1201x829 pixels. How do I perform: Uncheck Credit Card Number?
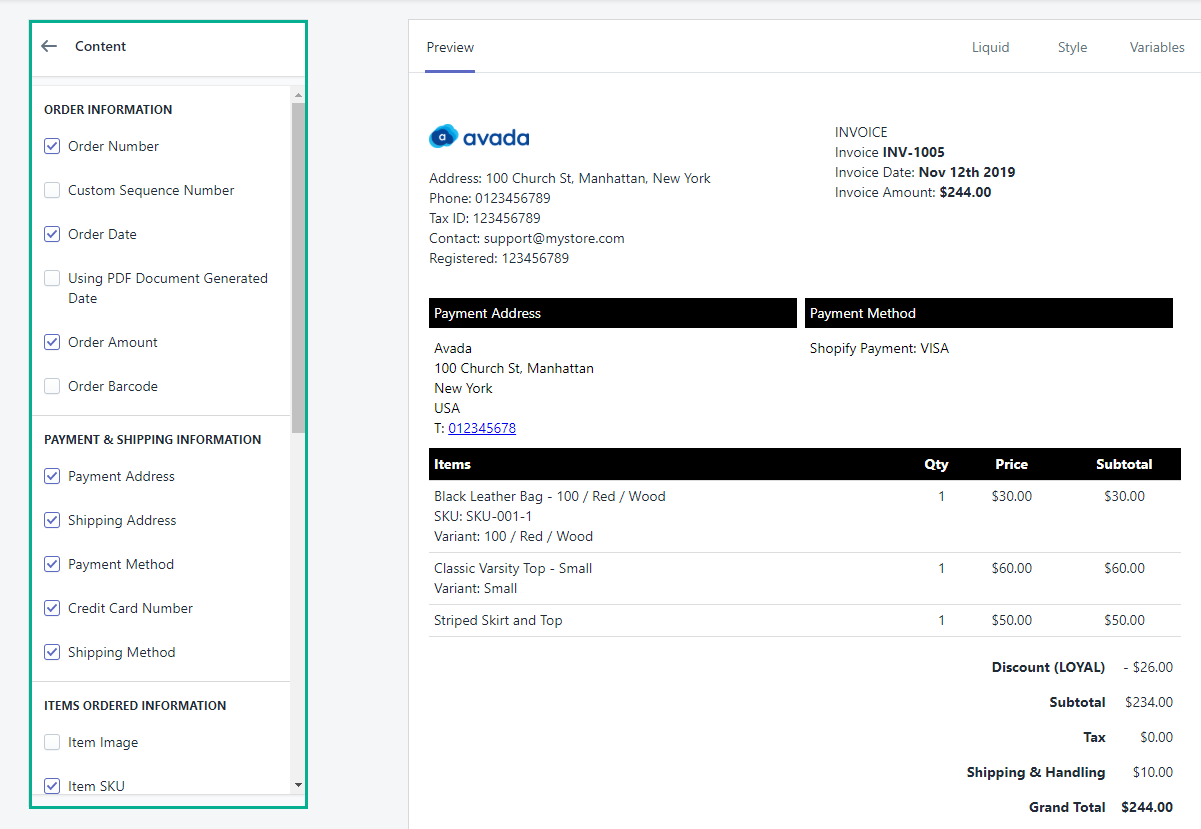[x=51, y=608]
